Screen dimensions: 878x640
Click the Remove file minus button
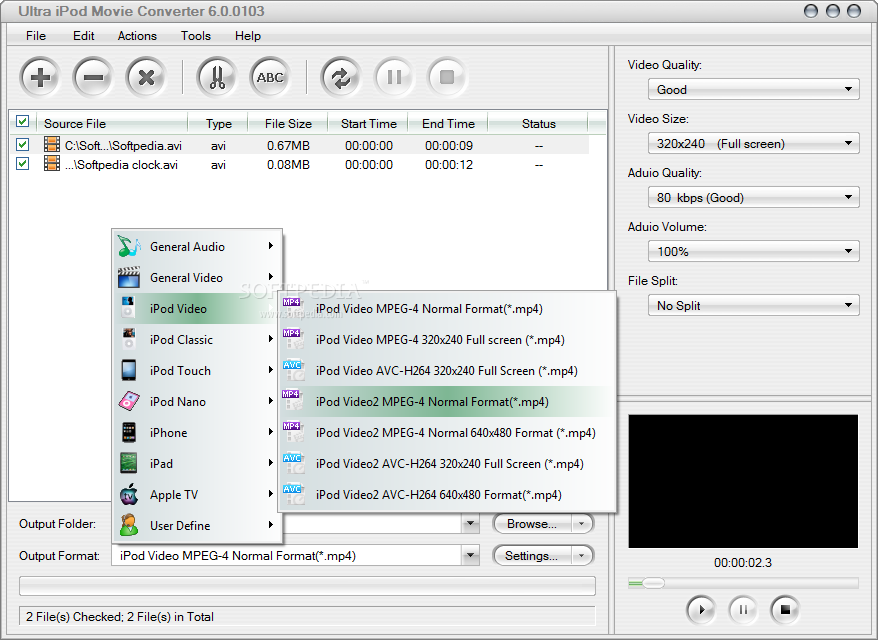pos(93,77)
